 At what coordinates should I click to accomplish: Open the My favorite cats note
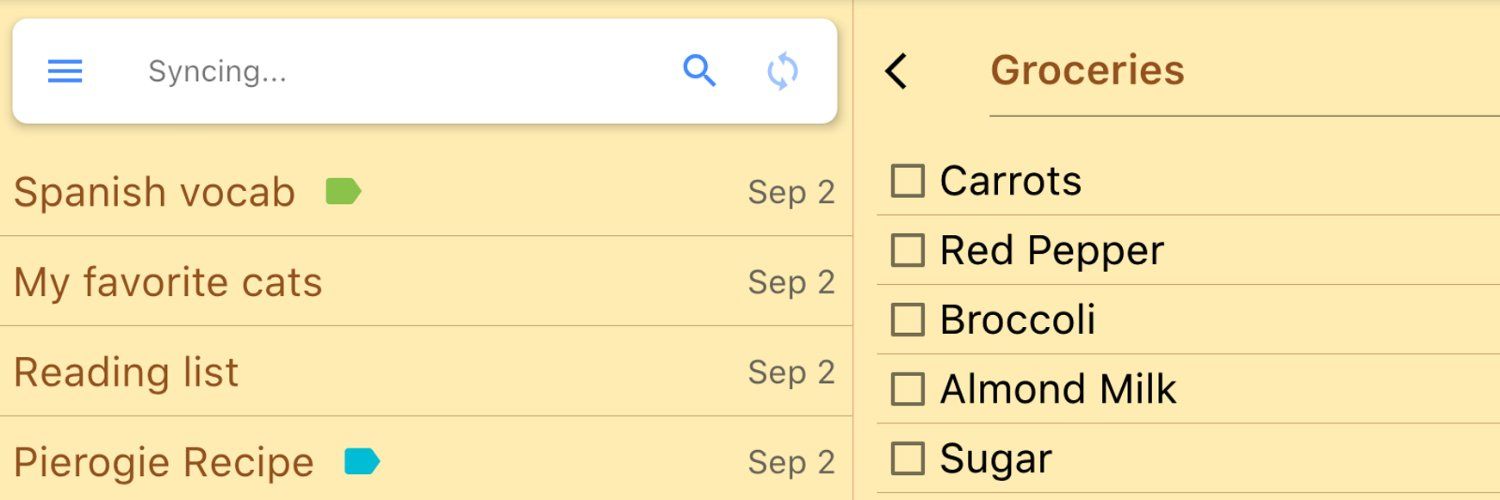(x=426, y=282)
